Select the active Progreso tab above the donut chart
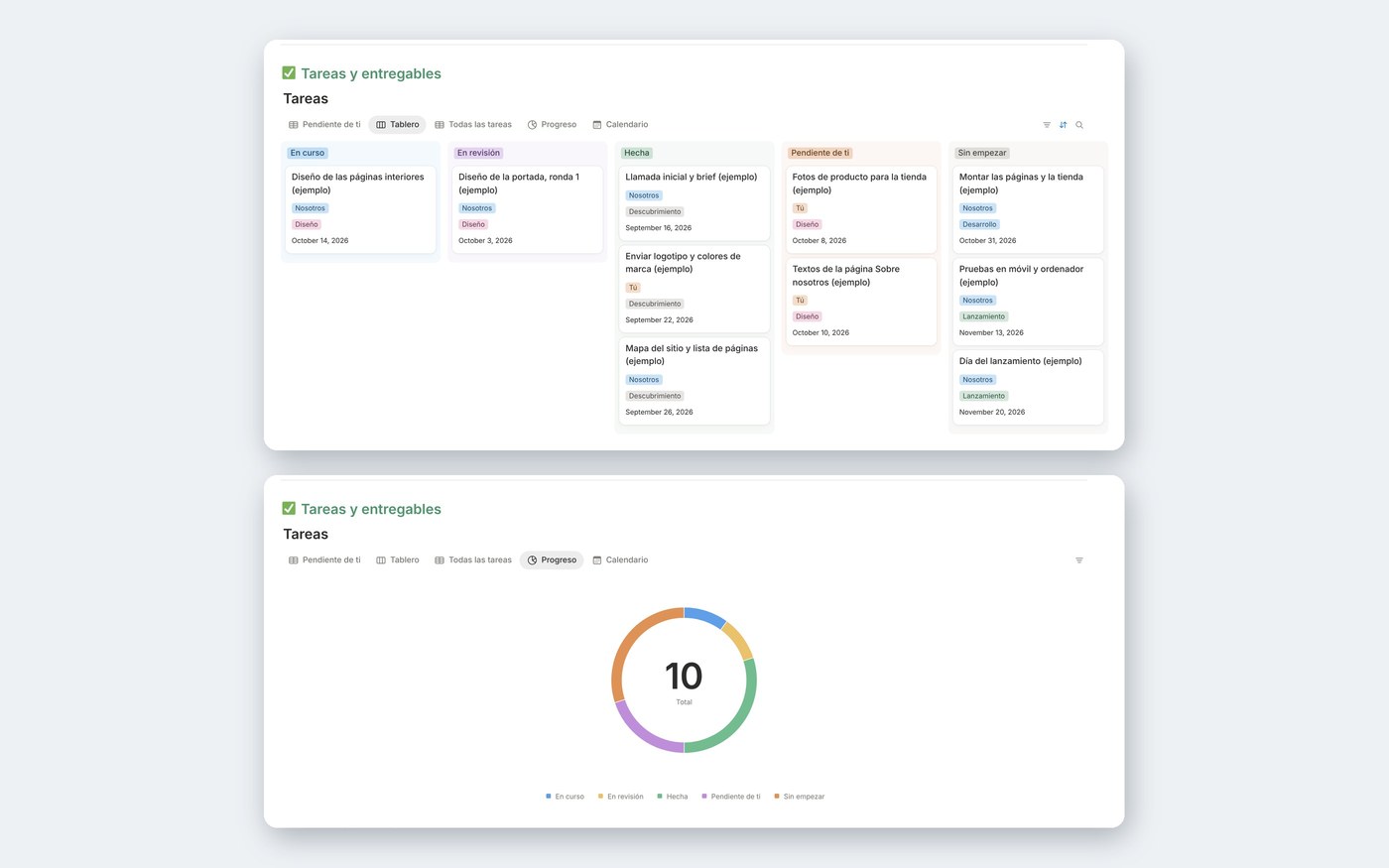The height and width of the screenshot is (868, 1389). [x=552, y=560]
